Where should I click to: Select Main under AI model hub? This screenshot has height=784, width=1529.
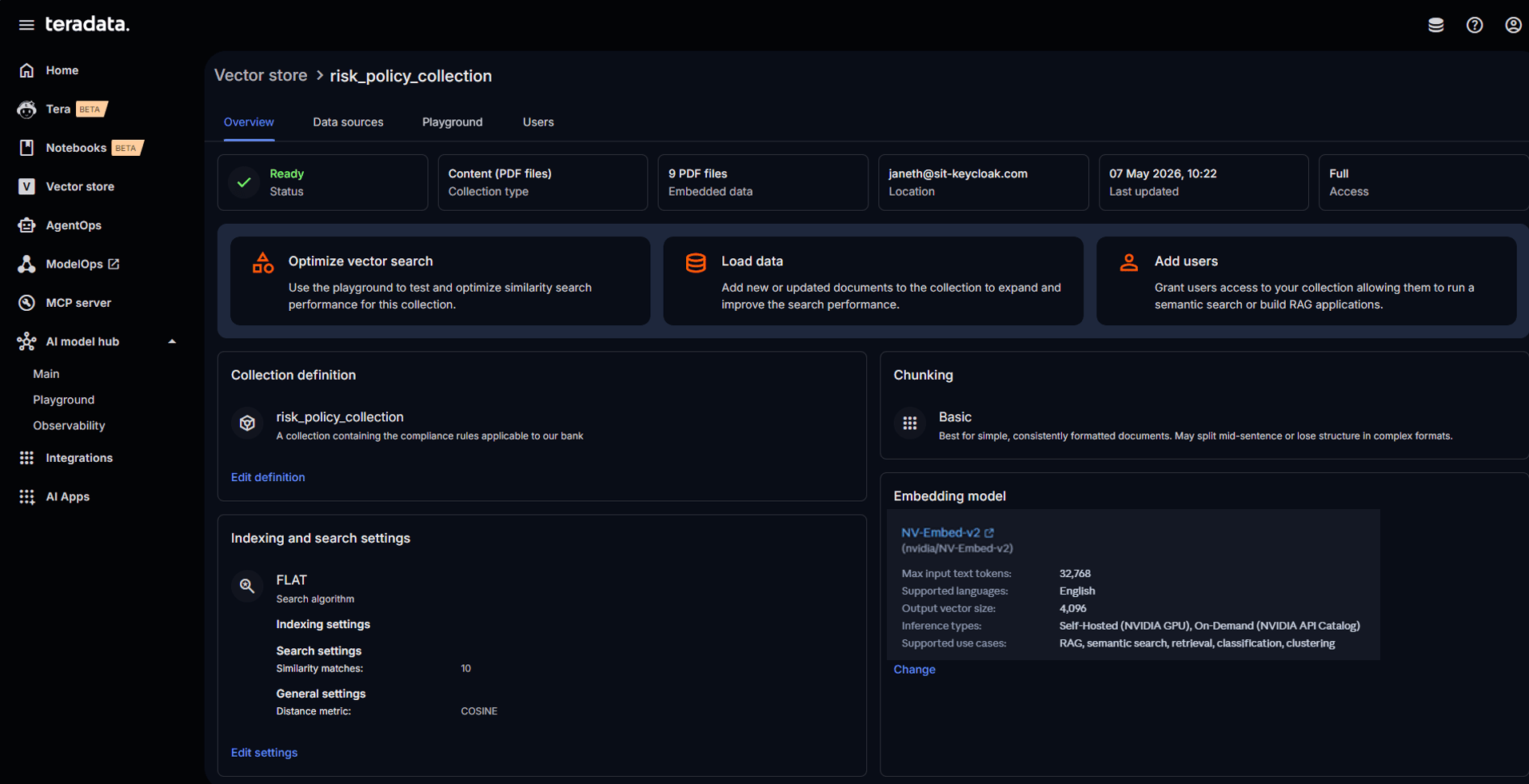tap(46, 374)
